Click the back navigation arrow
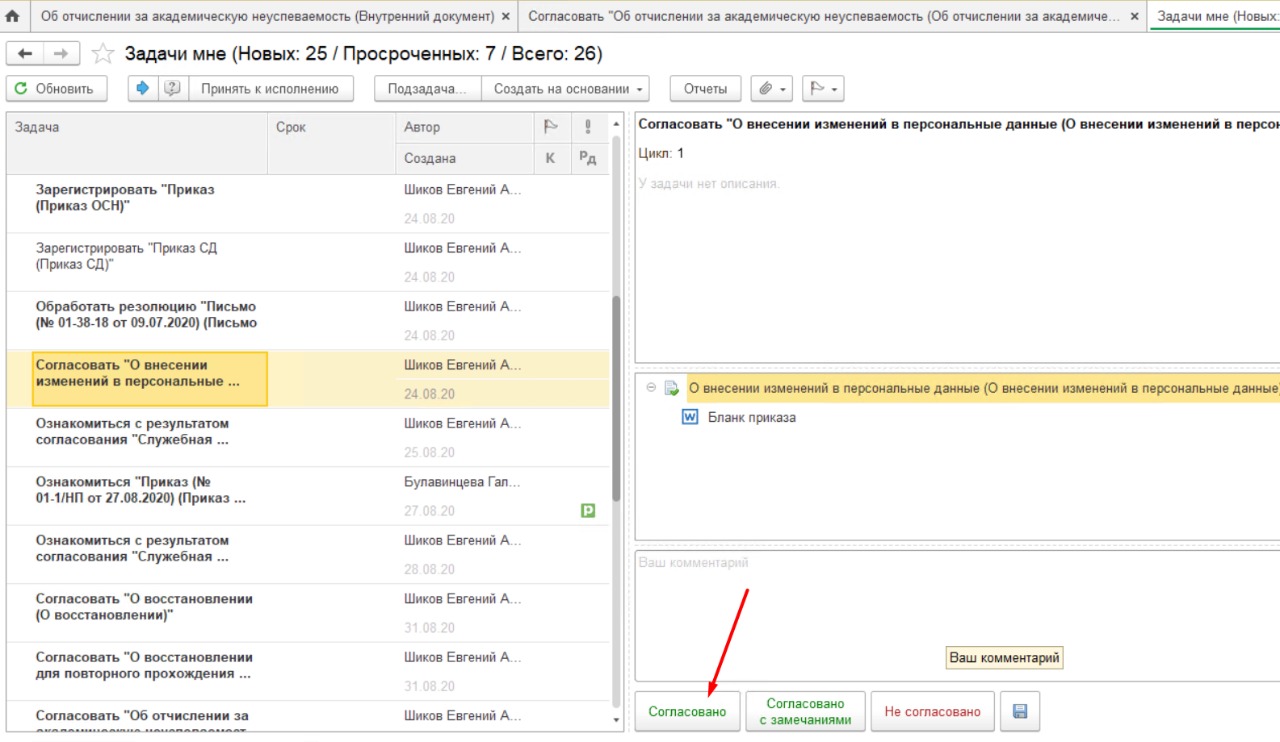The height and width of the screenshot is (742, 1280). coord(25,54)
